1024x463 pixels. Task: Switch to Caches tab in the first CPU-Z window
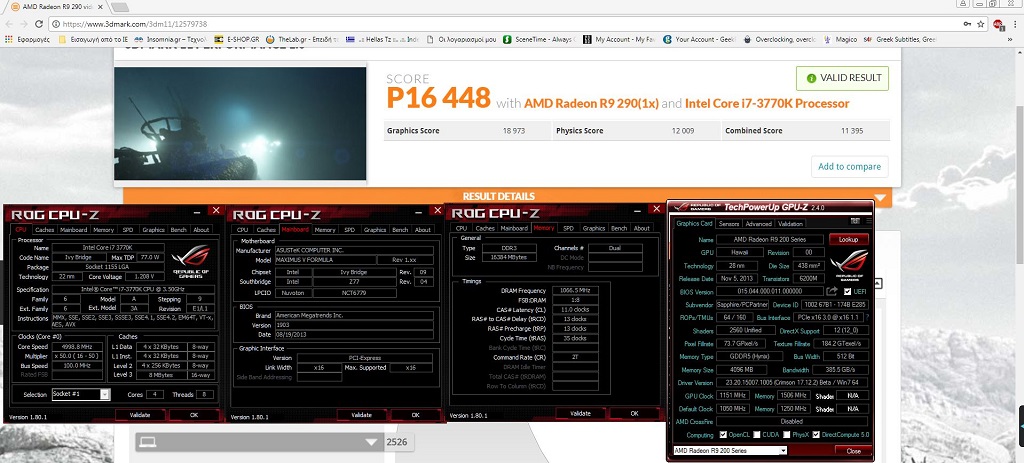pyautogui.click(x=44, y=230)
